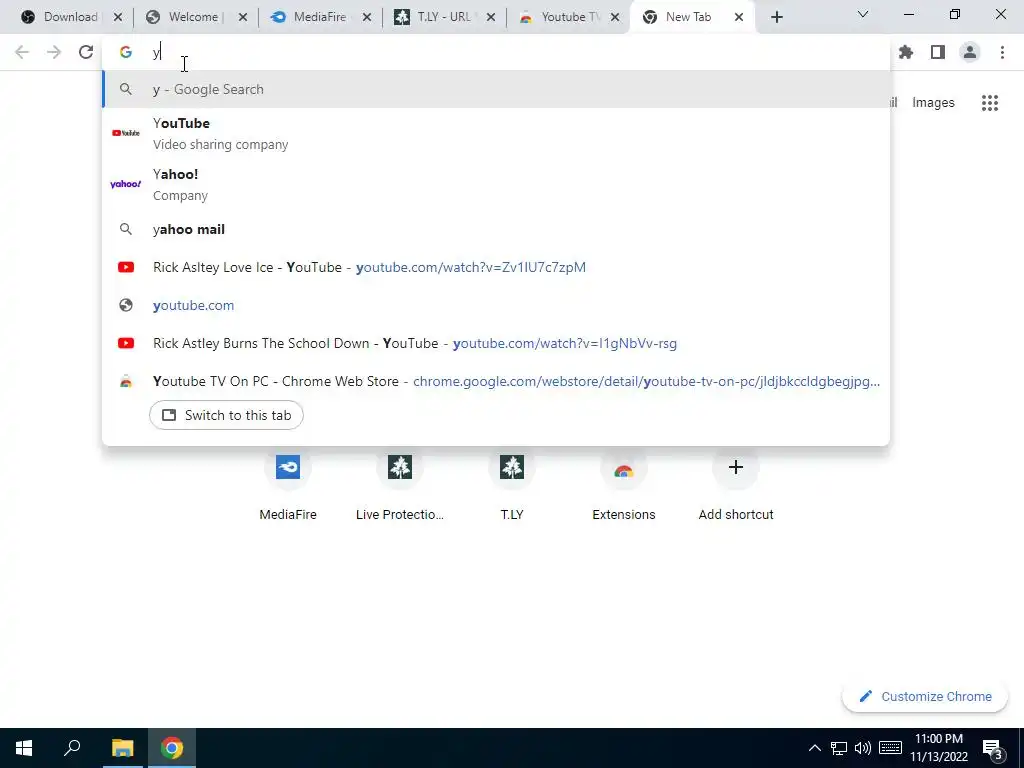Click Switch to this tab button

click(x=226, y=415)
